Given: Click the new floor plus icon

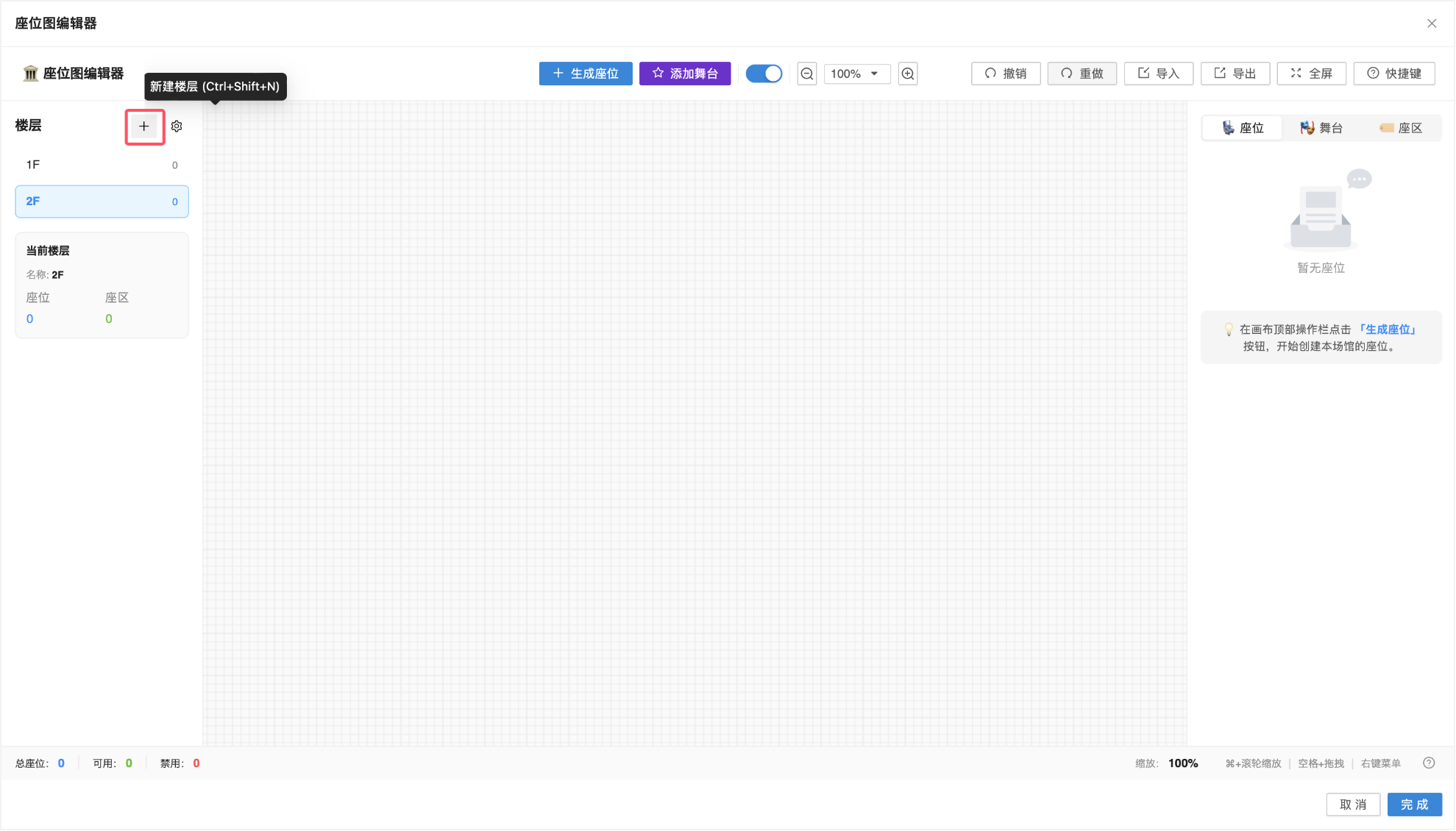Looking at the screenshot, I should click(144, 126).
